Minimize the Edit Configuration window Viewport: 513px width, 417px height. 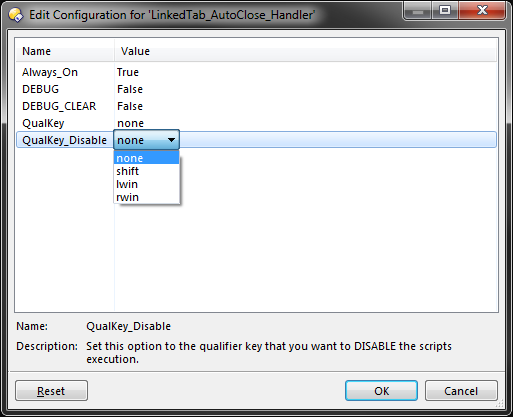418,11
